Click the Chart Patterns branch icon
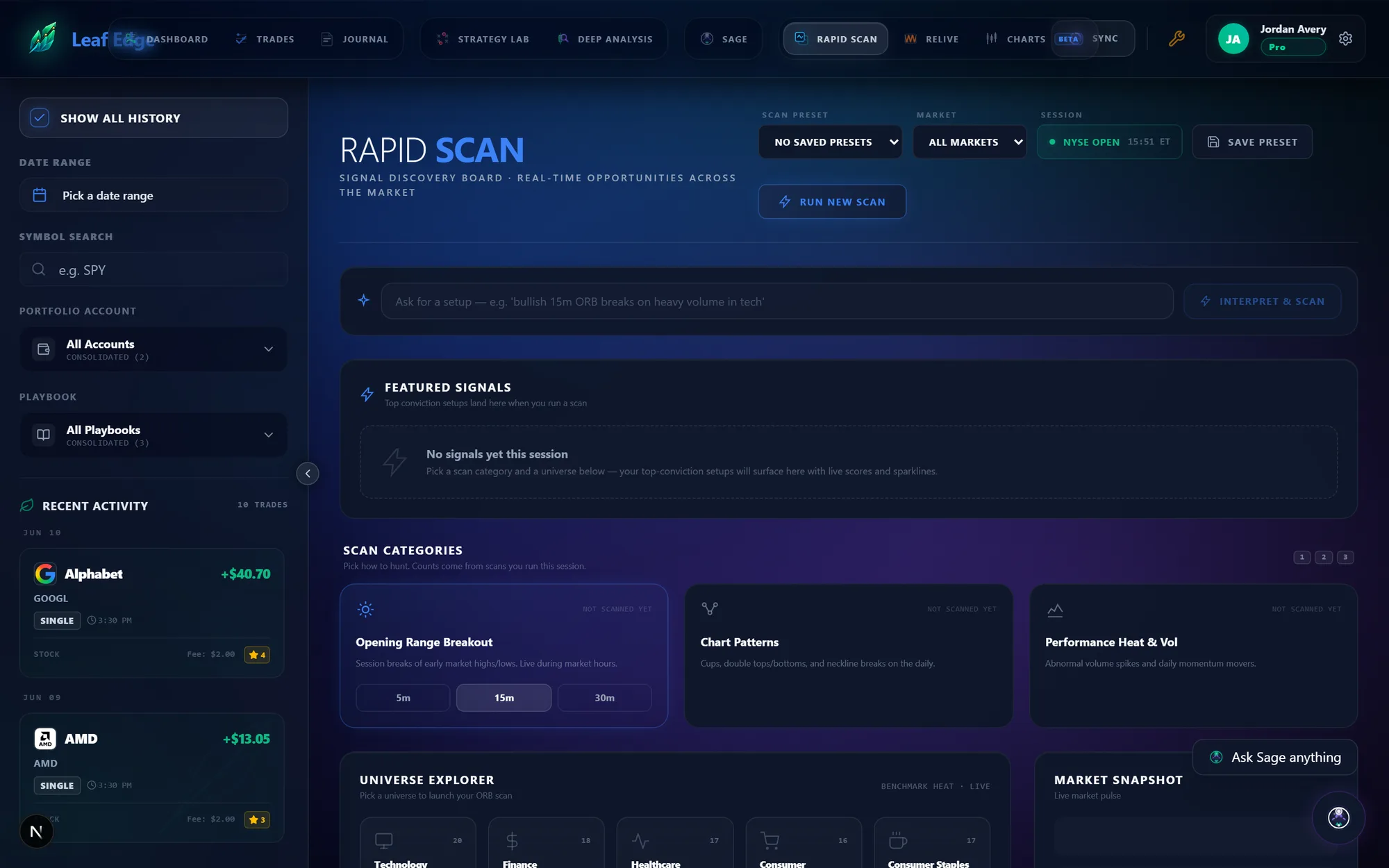 [x=710, y=609]
